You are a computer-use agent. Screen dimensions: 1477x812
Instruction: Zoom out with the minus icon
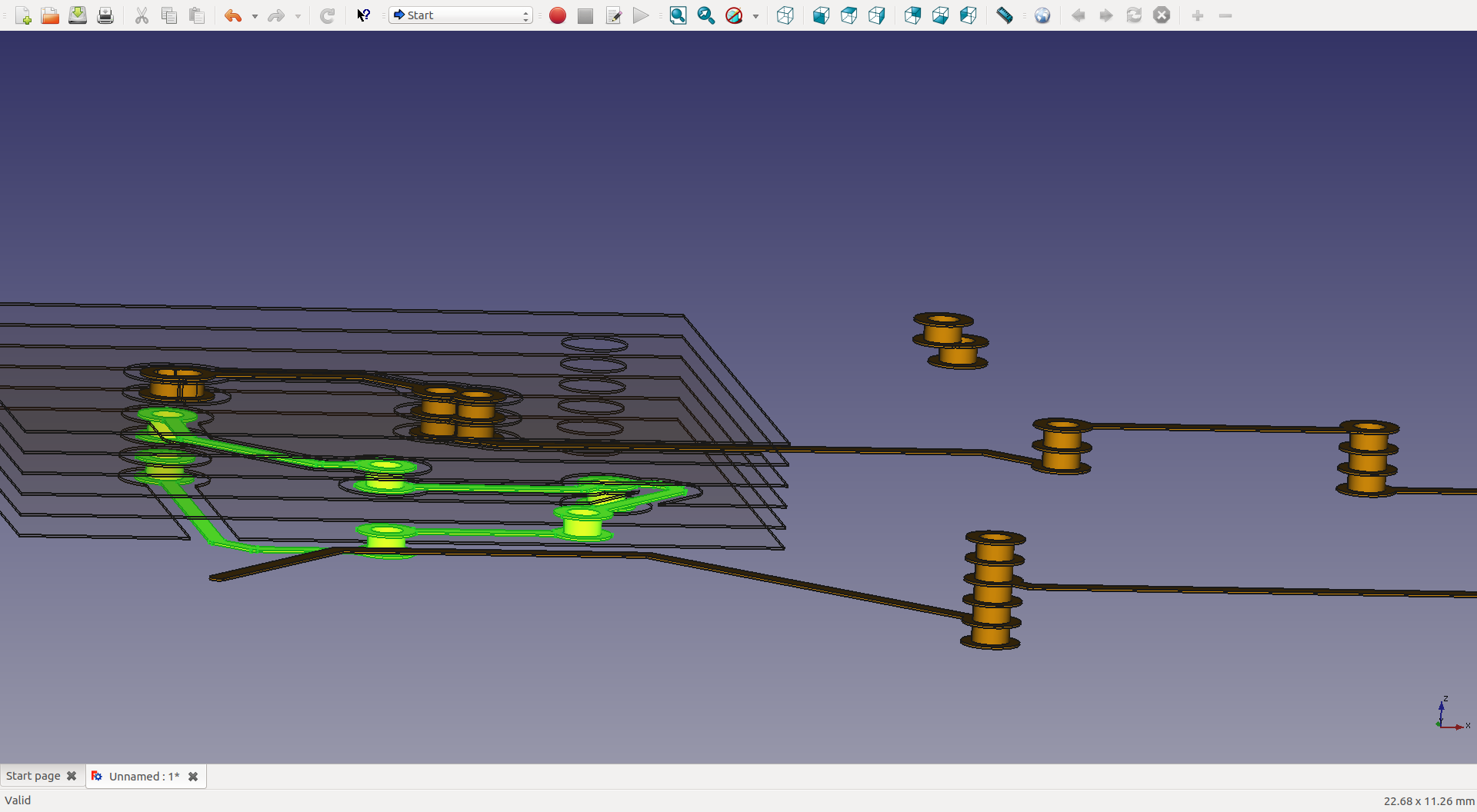tap(1225, 15)
